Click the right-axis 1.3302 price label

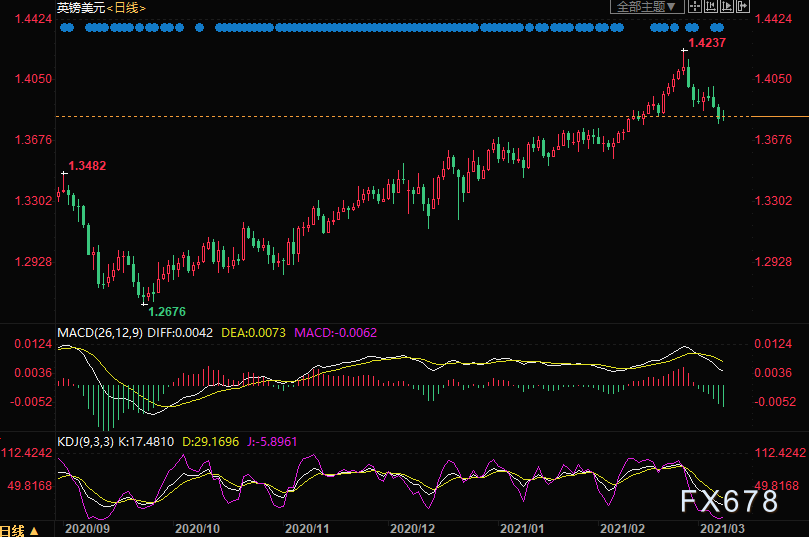pyautogui.click(x=773, y=201)
